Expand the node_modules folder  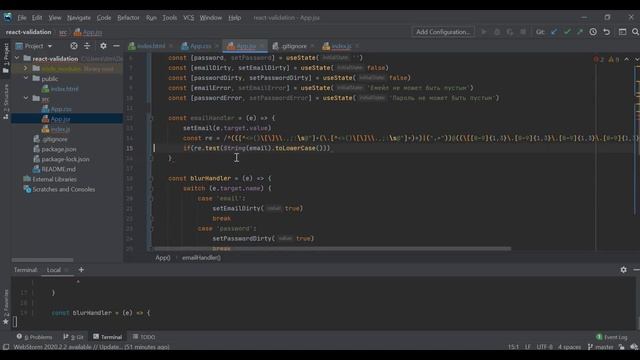(26, 69)
